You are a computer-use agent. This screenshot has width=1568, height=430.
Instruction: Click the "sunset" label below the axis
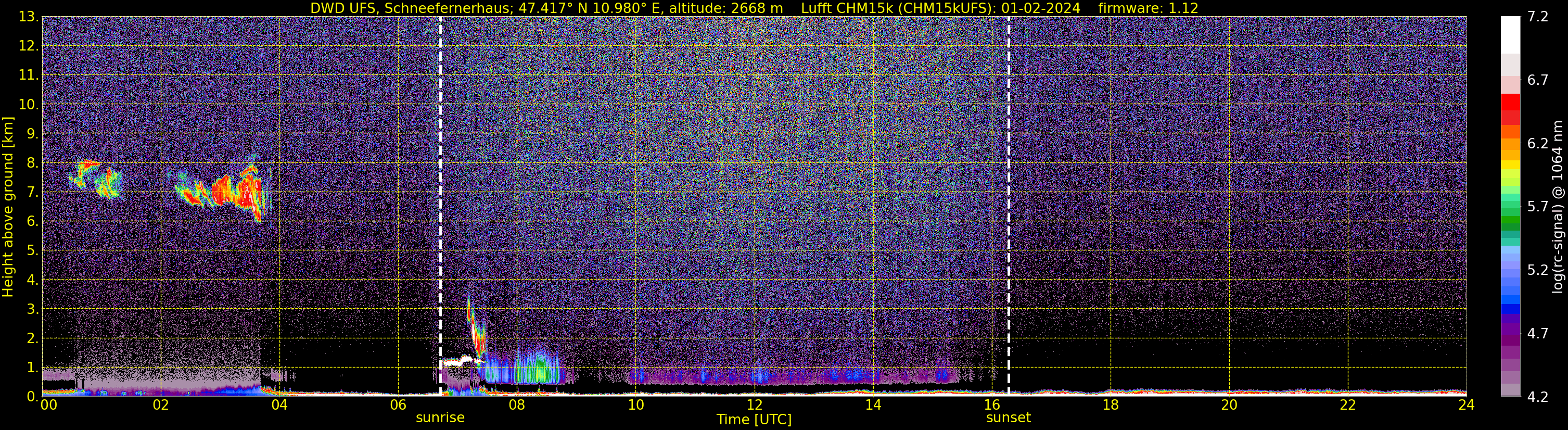pos(1009,418)
